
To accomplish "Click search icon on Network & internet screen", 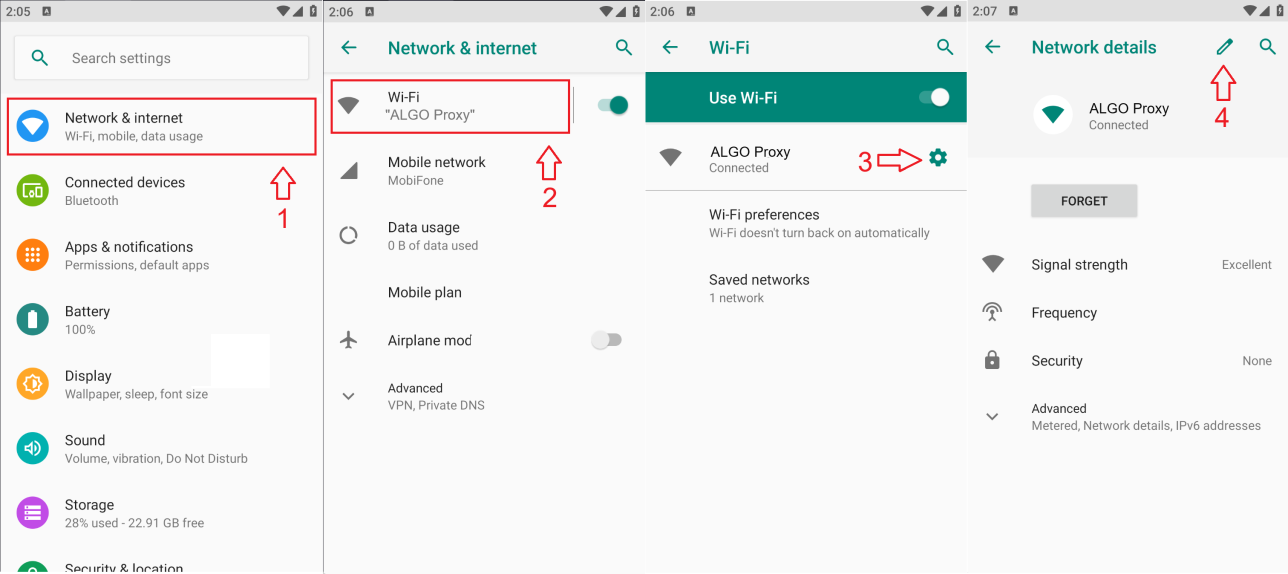I will 624,47.
